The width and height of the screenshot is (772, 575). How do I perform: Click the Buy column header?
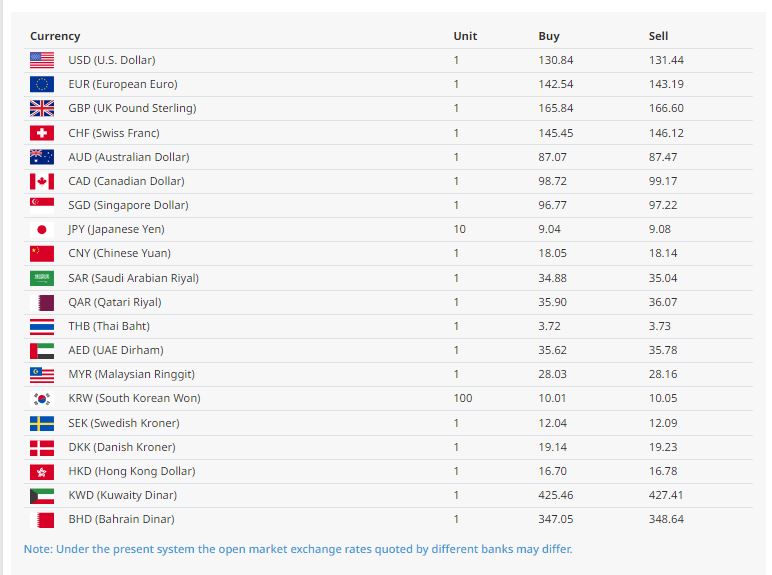(x=549, y=36)
